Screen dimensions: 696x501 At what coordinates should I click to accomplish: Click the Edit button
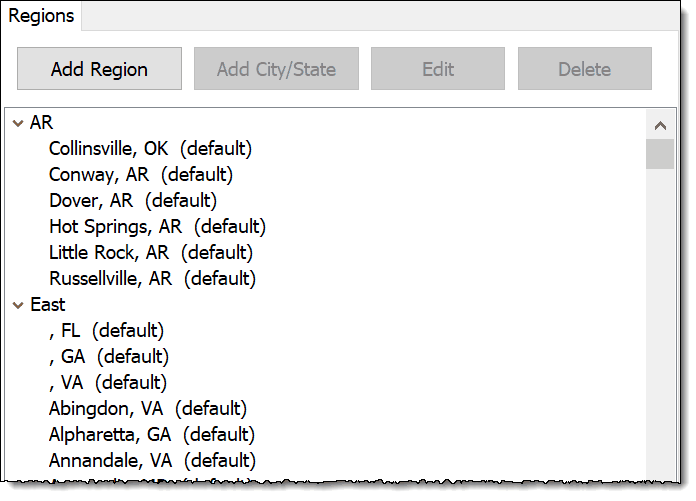point(437,69)
